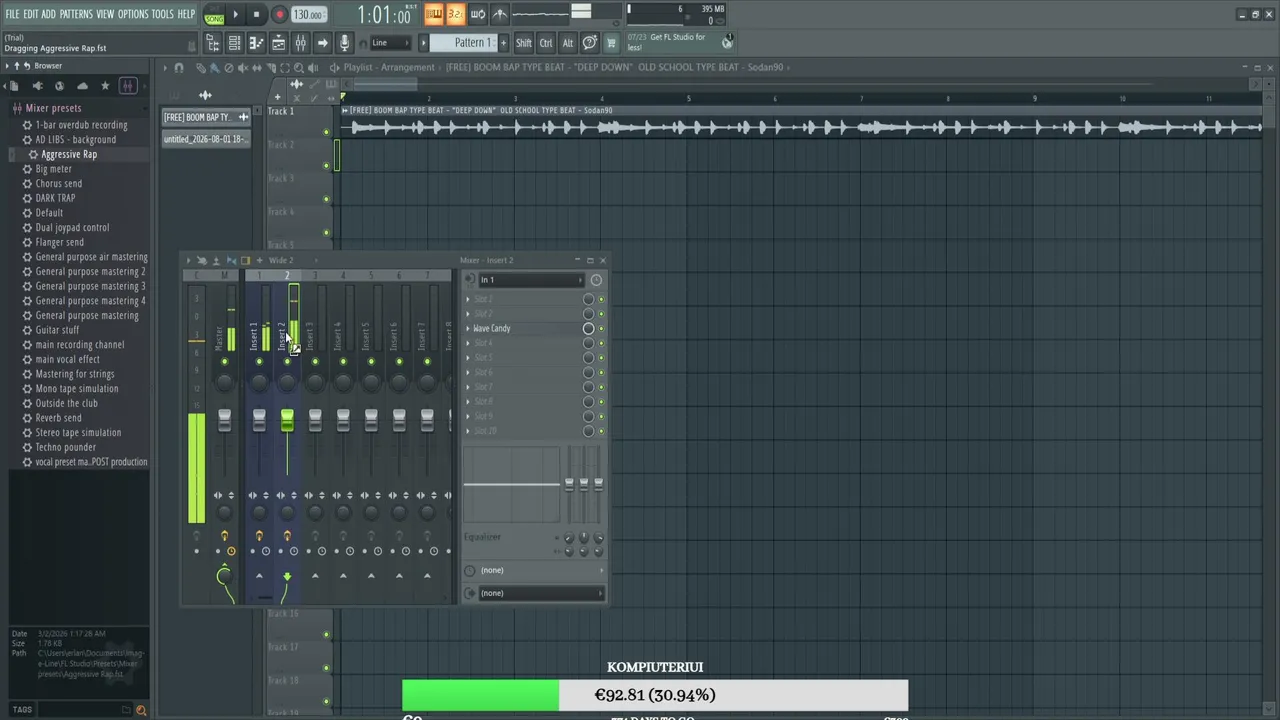
Task: Open the PATTERNS menu
Action: click(x=76, y=14)
